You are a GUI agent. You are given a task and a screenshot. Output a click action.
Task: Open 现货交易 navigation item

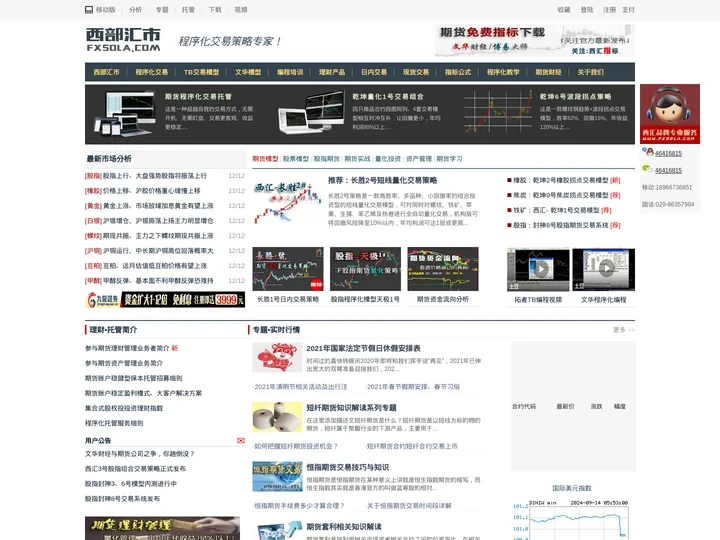(x=416, y=72)
